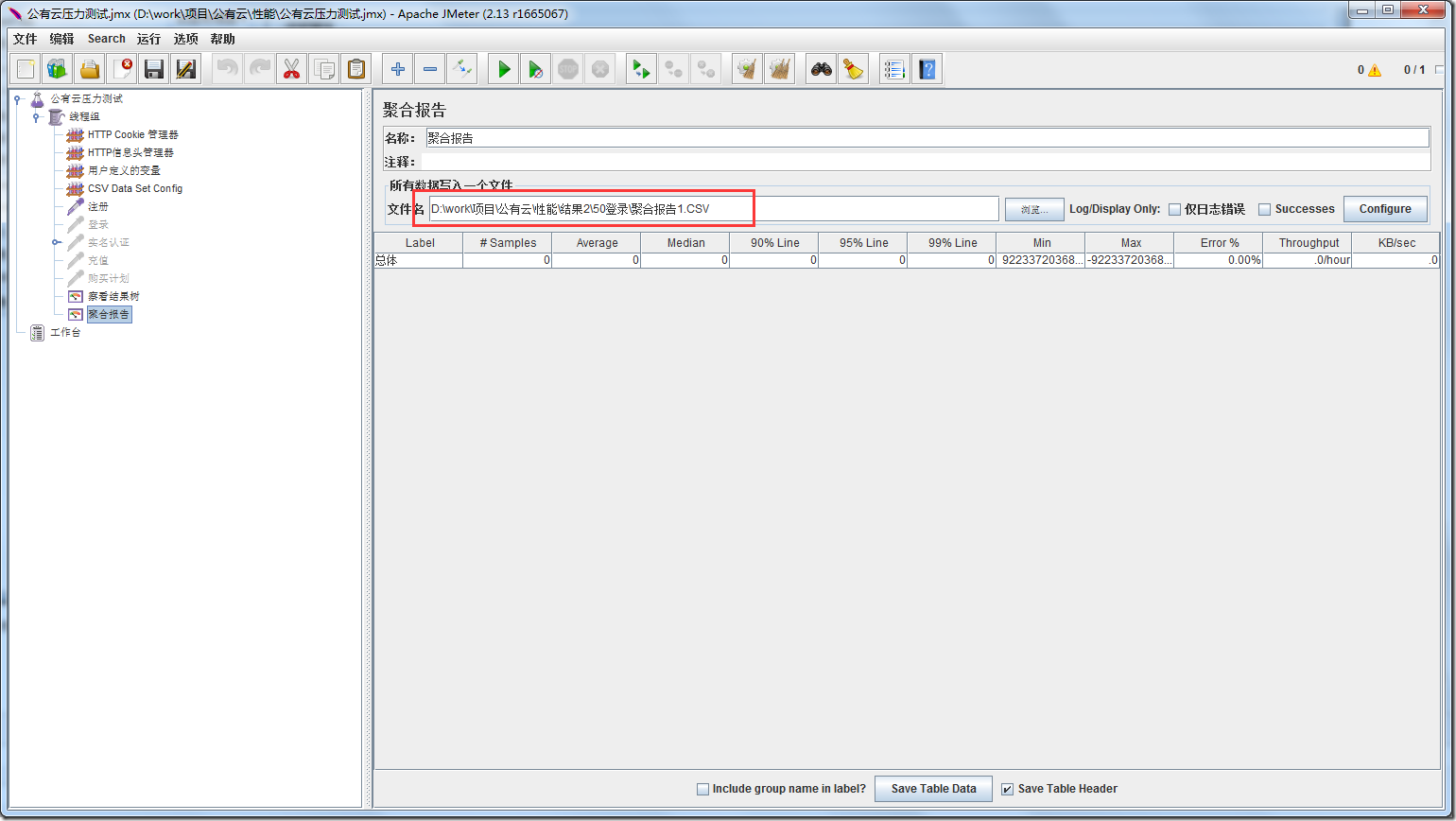Click the 文件名 file path input field
This screenshot has height=821, width=1456.
tap(714, 209)
